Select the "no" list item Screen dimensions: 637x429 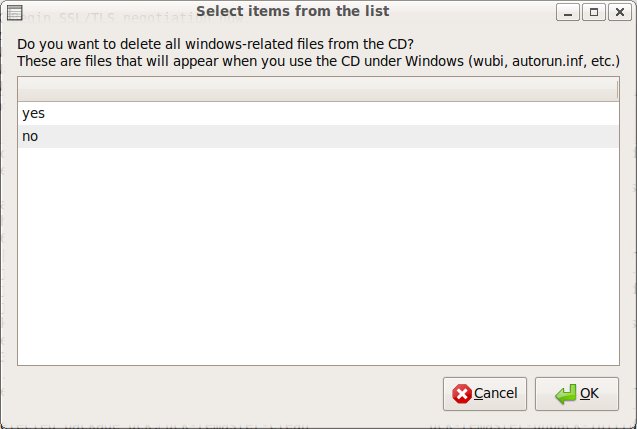point(30,136)
